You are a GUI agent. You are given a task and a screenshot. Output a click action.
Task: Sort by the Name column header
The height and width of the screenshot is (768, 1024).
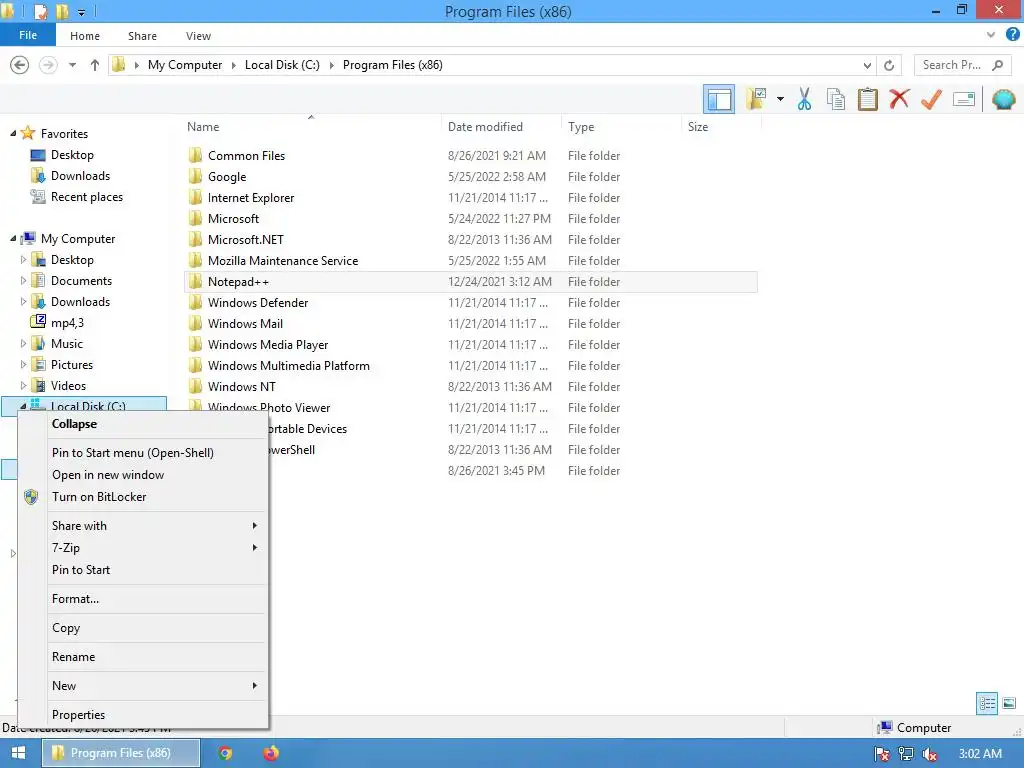pyautogui.click(x=311, y=127)
